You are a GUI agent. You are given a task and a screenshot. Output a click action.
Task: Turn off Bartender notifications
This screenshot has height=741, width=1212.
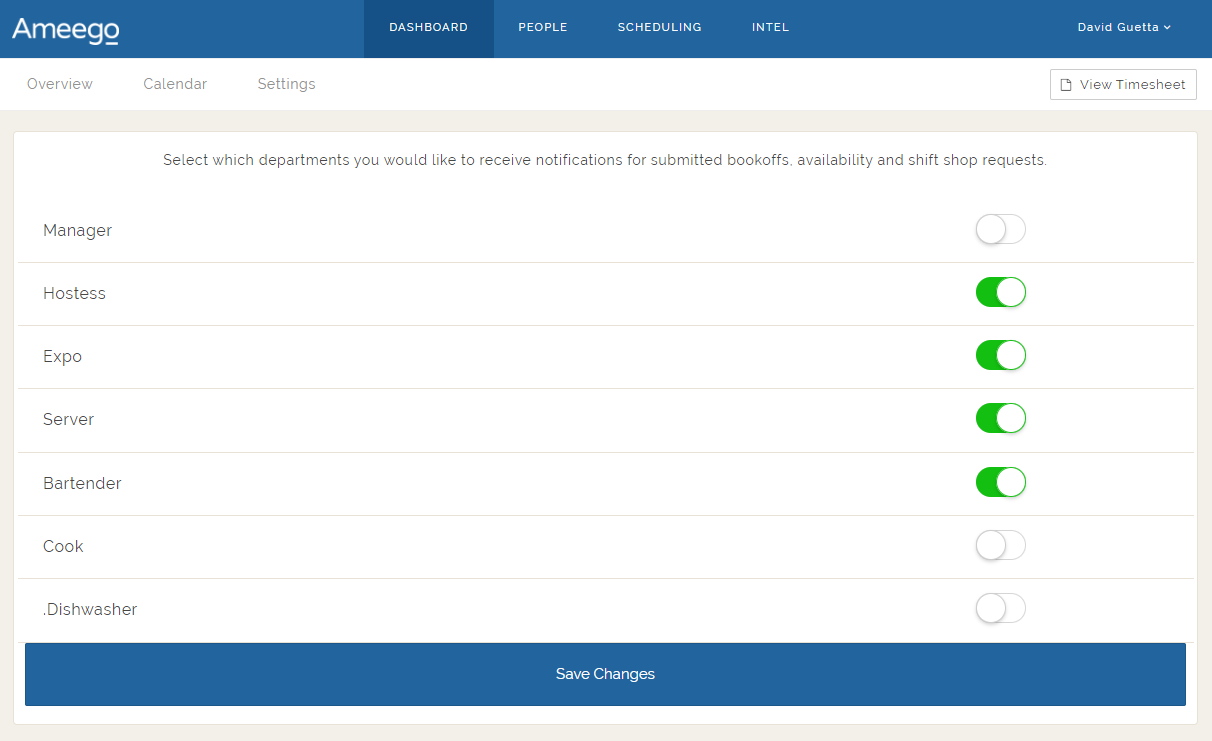(1000, 482)
